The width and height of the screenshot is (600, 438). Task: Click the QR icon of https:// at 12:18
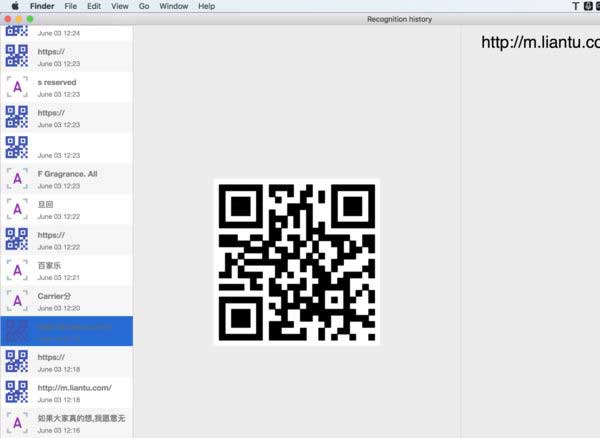click(x=16, y=361)
